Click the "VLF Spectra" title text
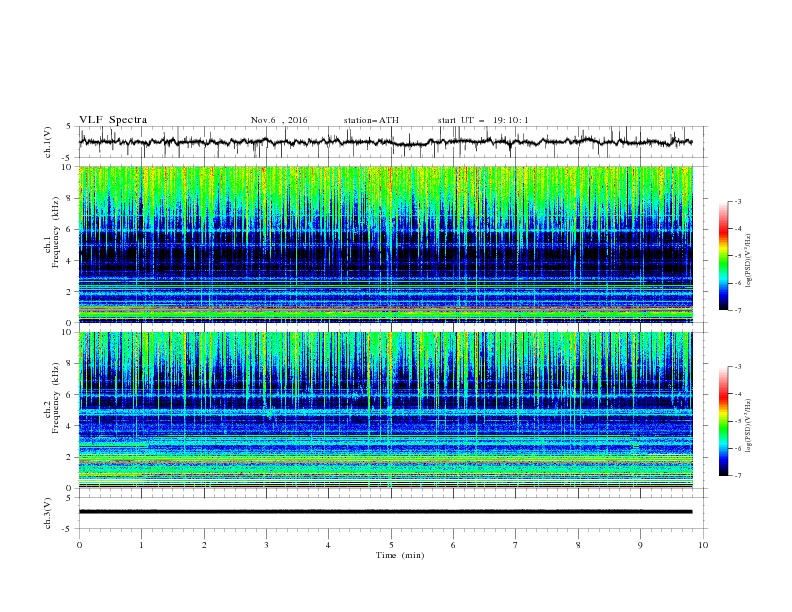The width and height of the screenshot is (792, 612). (x=113, y=120)
